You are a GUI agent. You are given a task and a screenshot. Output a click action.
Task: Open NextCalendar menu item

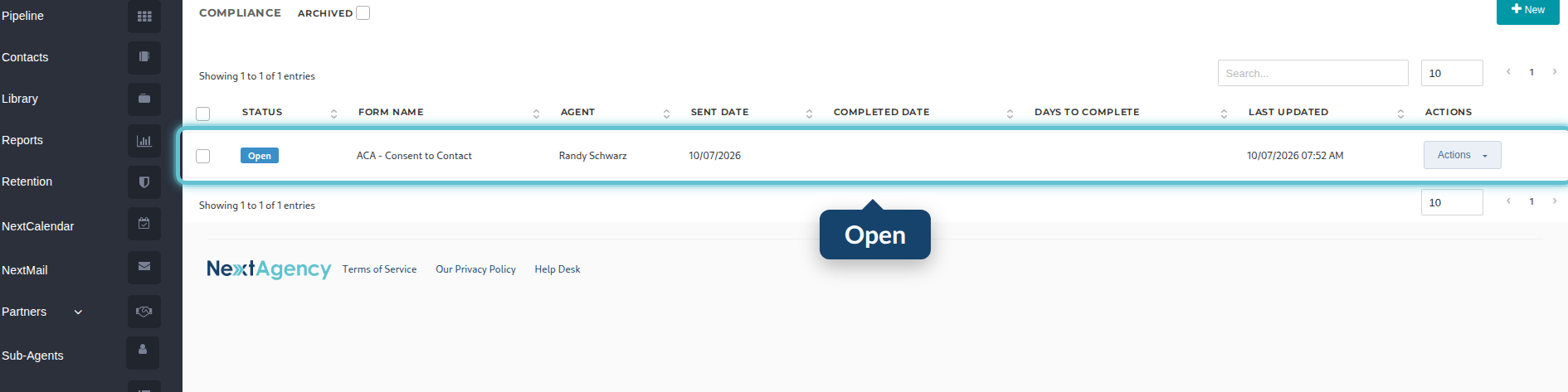pyautogui.click(x=37, y=226)
